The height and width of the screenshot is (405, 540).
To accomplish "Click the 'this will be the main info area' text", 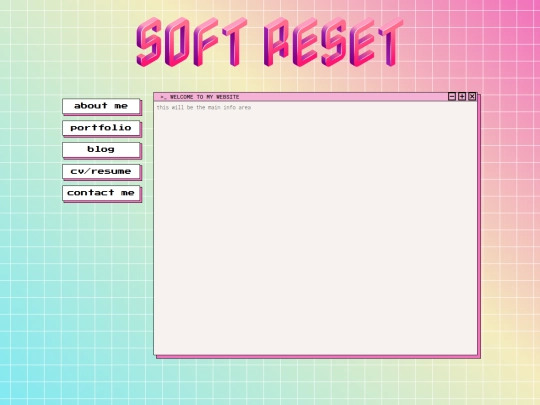I will pos(204,107).
